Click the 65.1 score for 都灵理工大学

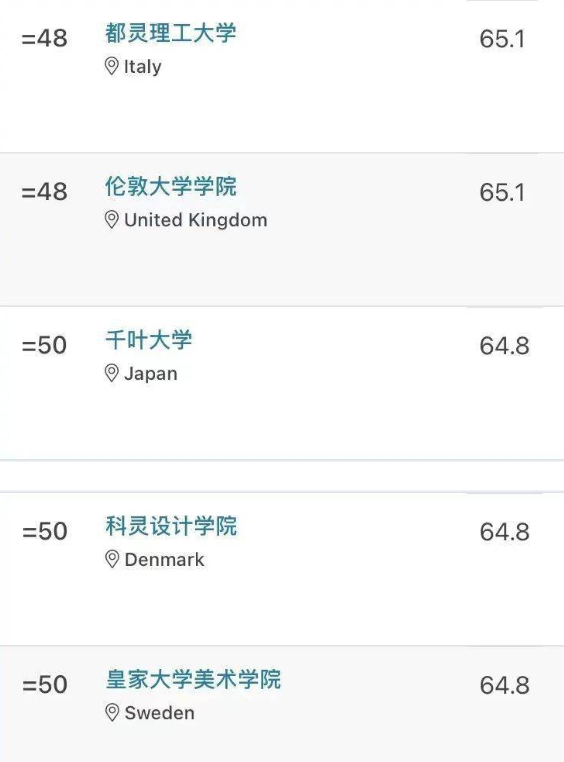[x=502, y=39]
